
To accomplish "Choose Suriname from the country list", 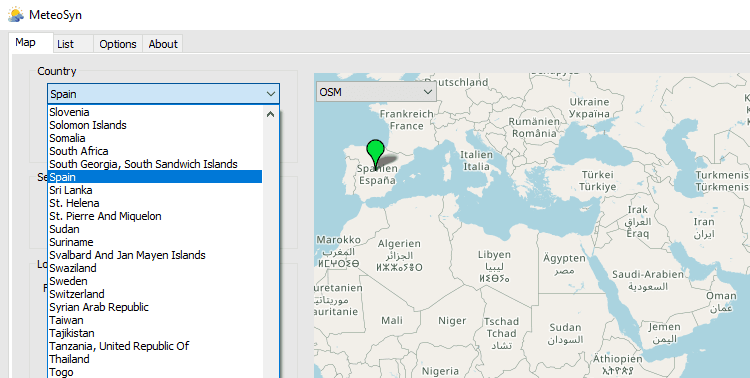I will [155, 242].
